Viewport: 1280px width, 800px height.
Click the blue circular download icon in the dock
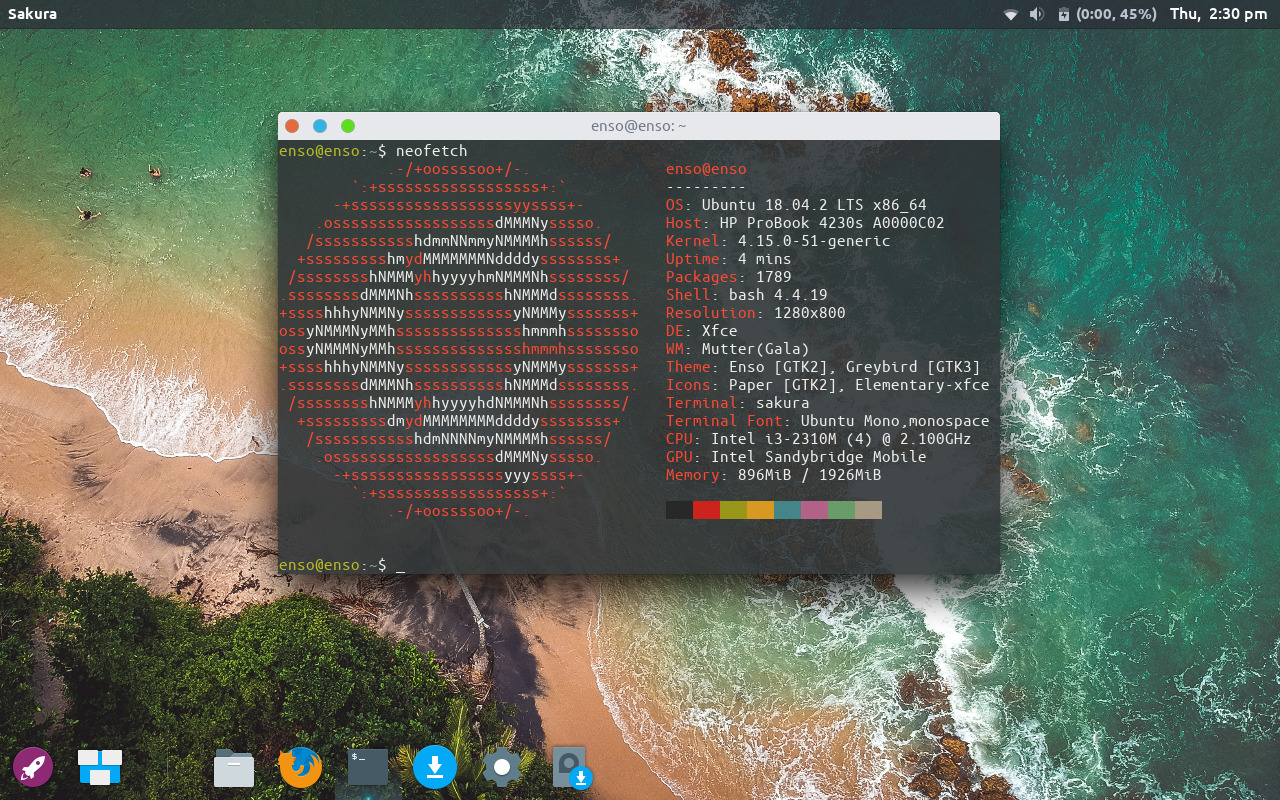point(435,766)
